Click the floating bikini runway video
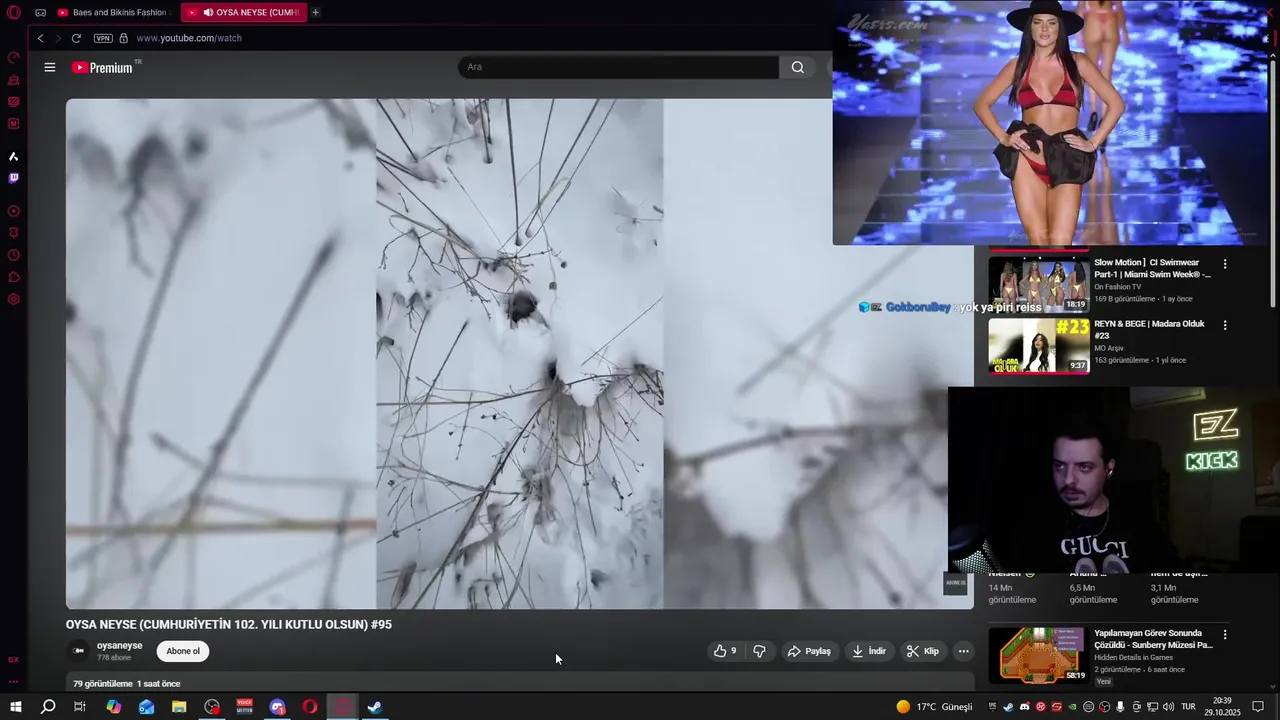Viewport: 1280px width, 720px height. click(x=1050, y=122)
